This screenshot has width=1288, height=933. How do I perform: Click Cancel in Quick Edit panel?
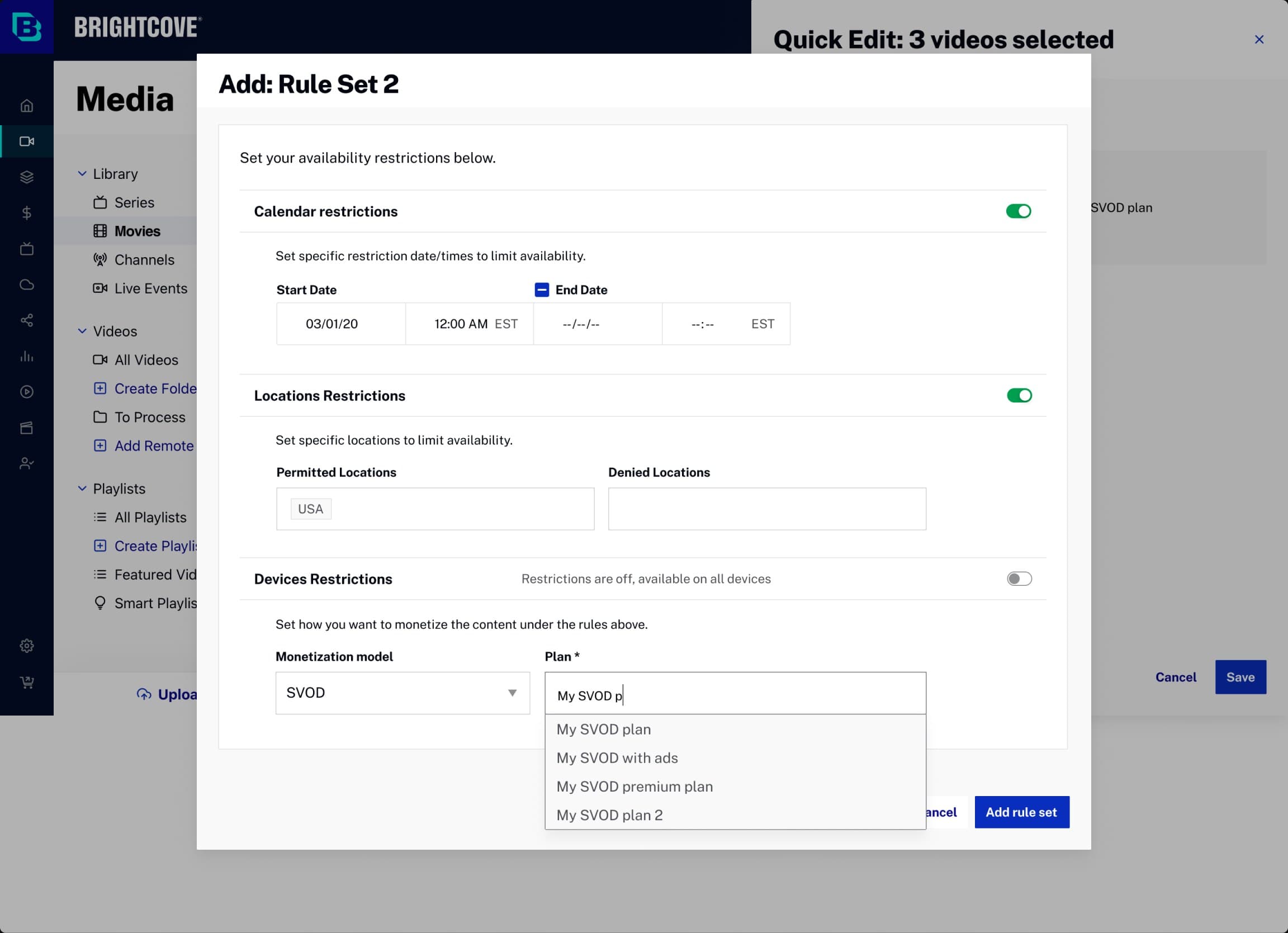[x=1176, y=677]
